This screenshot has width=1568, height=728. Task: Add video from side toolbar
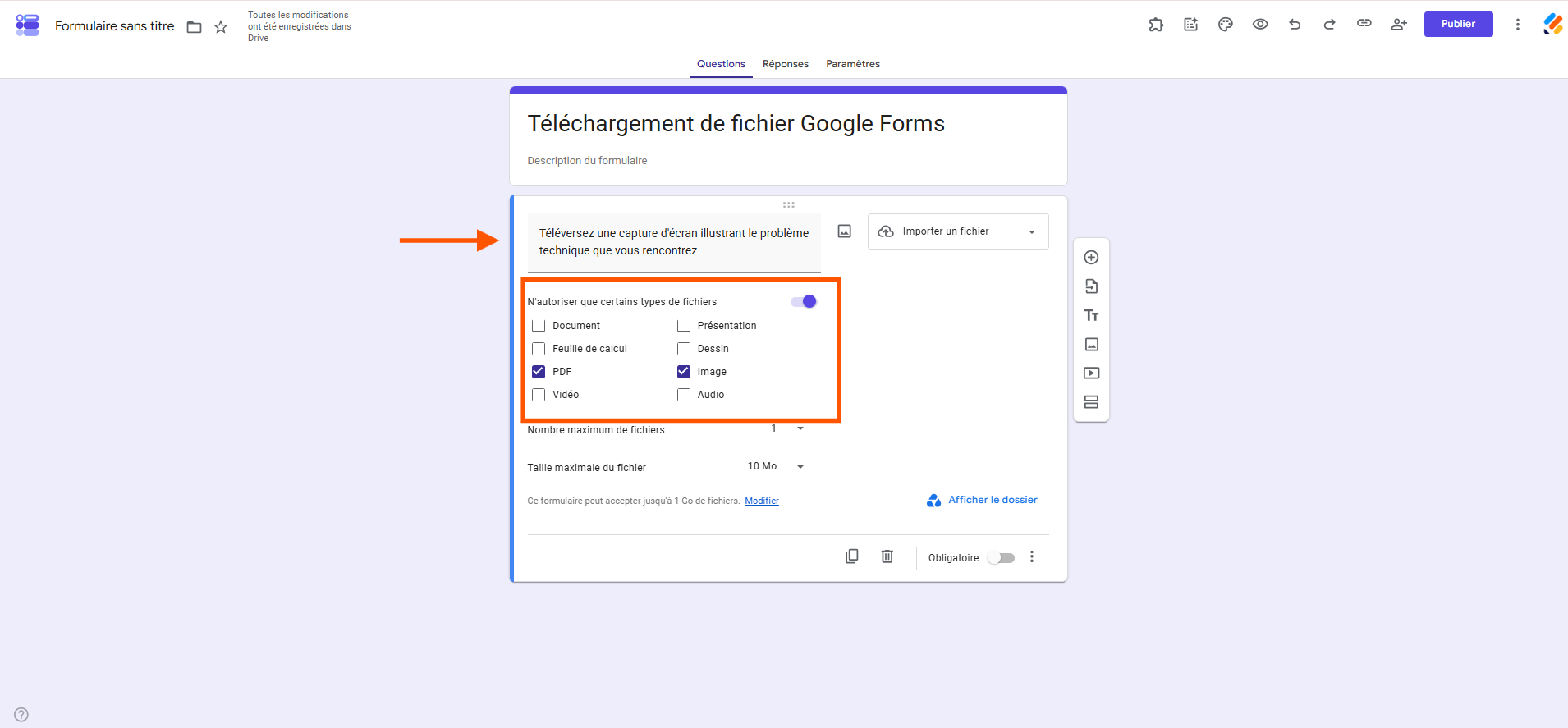tap(1091, 373)
